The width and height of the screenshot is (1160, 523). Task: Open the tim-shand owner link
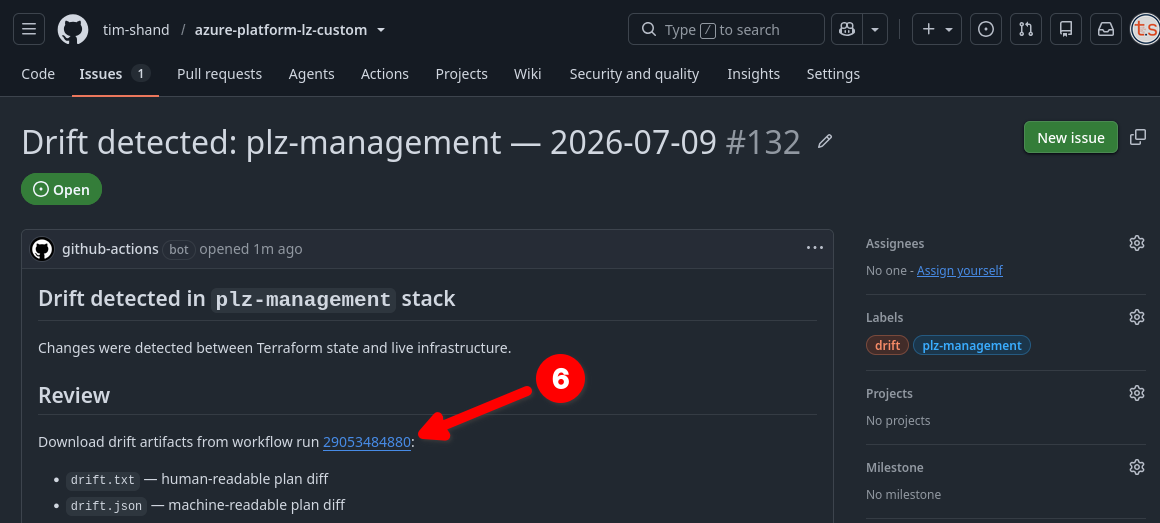coord(136,30)
